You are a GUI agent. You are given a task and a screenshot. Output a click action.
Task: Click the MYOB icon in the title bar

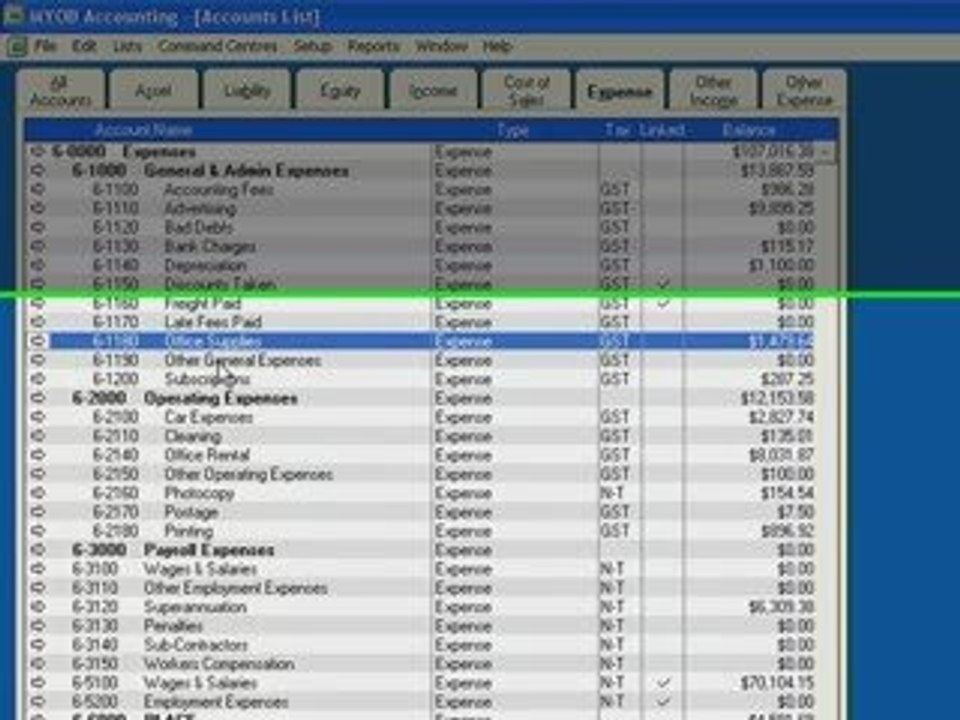pos(12,15)
